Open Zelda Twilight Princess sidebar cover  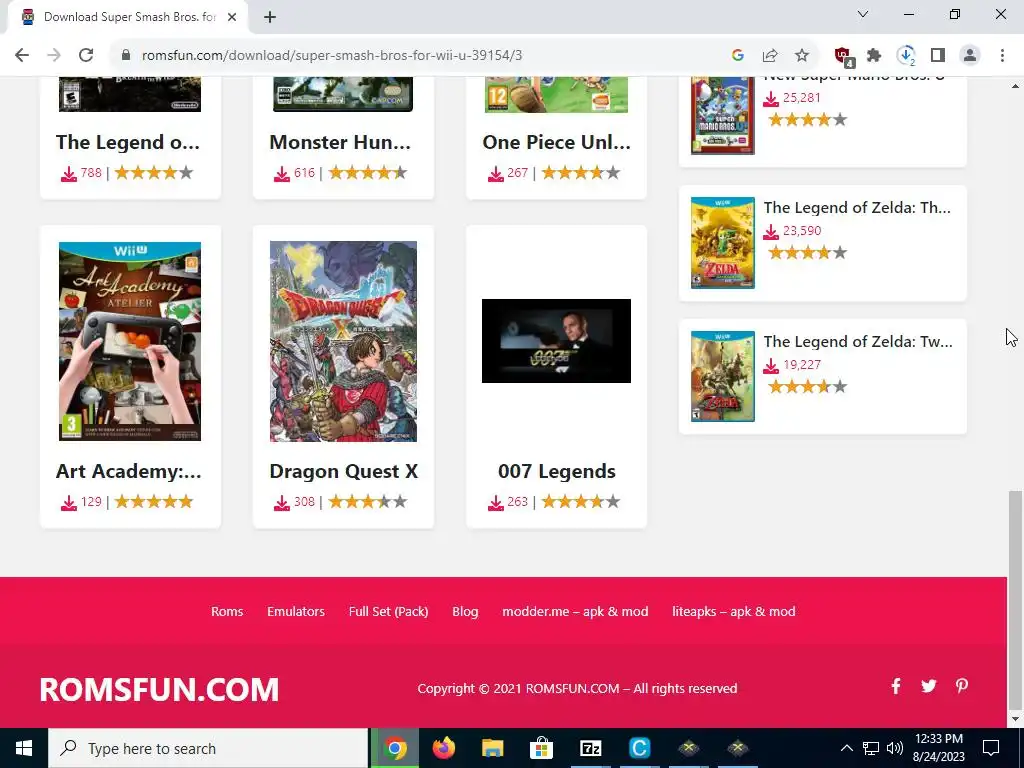click(x=723, y=376)
